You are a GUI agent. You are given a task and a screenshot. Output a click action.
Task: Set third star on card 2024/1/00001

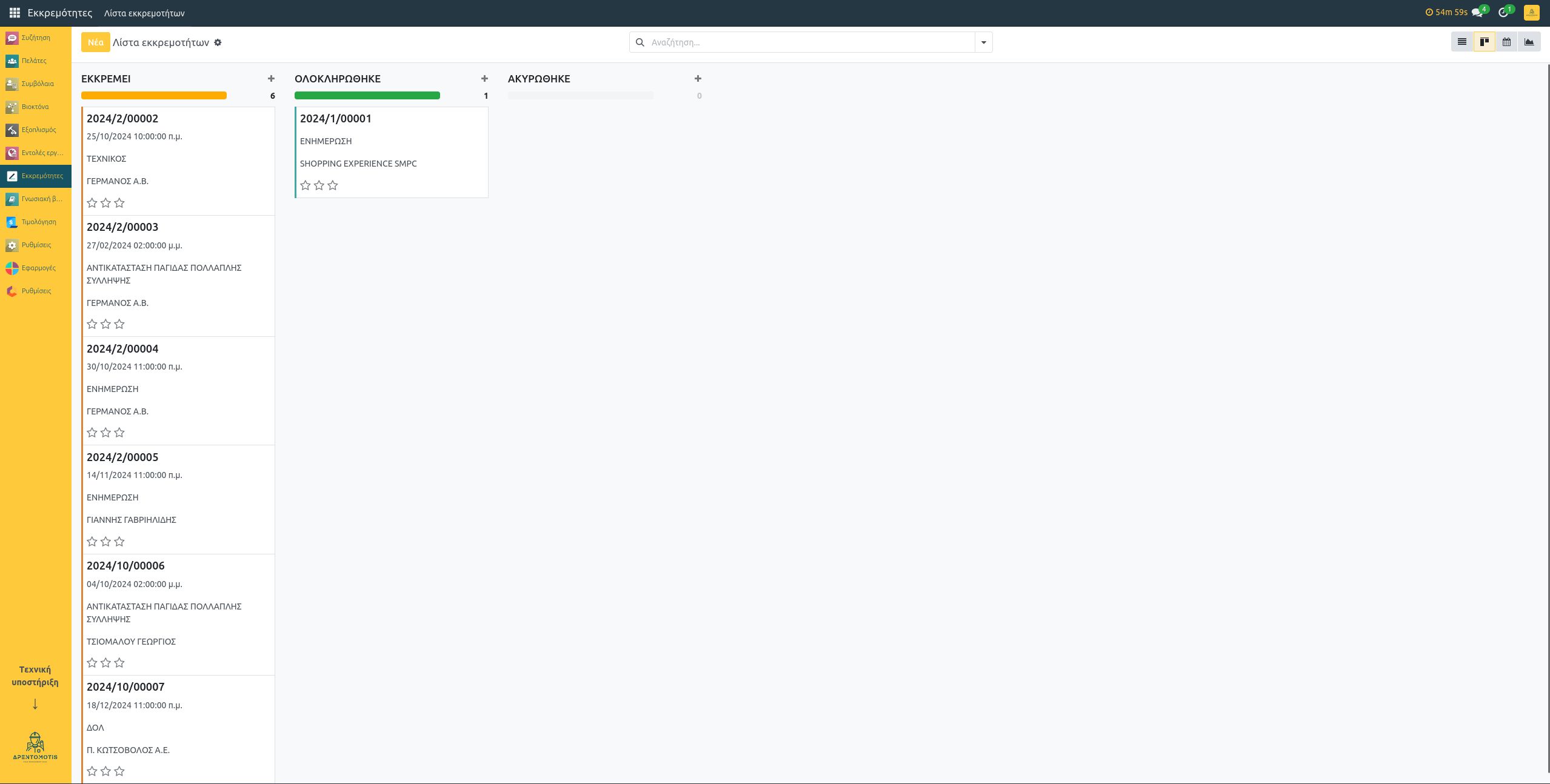tap(333, 185)
